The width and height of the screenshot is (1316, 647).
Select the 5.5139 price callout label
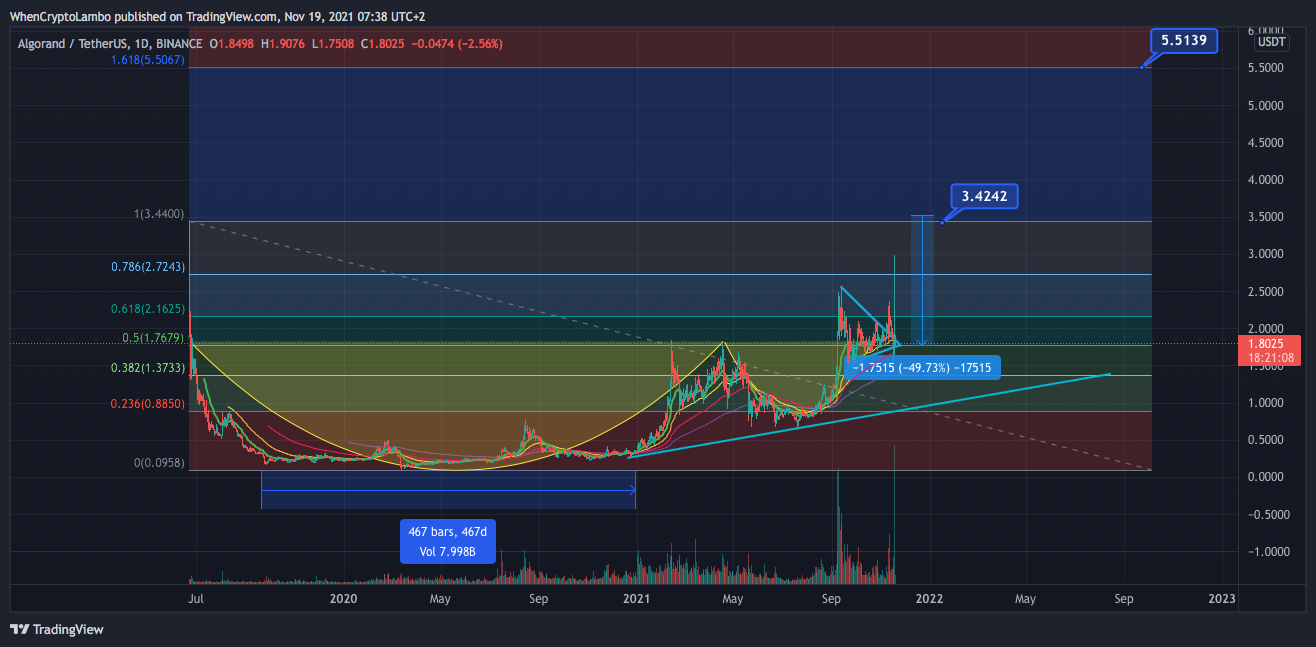[x=1184, y=41]
